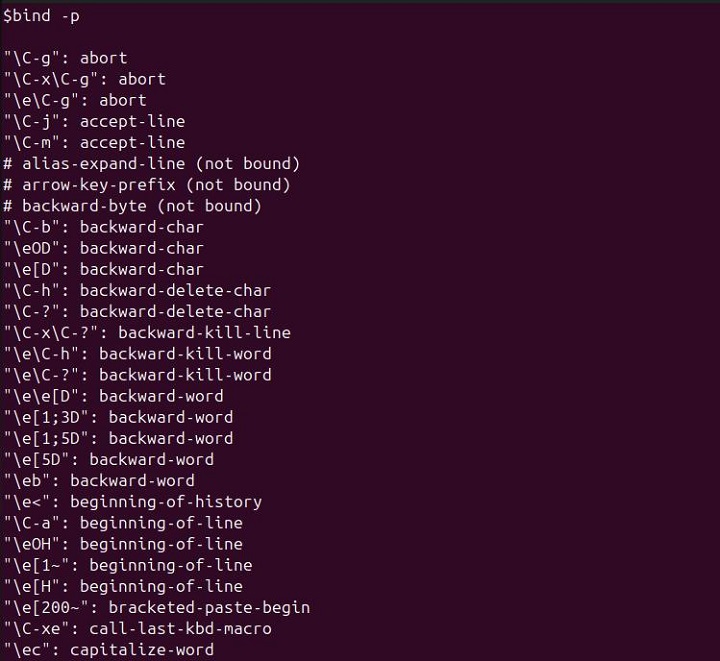
Task: Click the "\e\C-h": backward-kill-word line
Action: point(137,354)
